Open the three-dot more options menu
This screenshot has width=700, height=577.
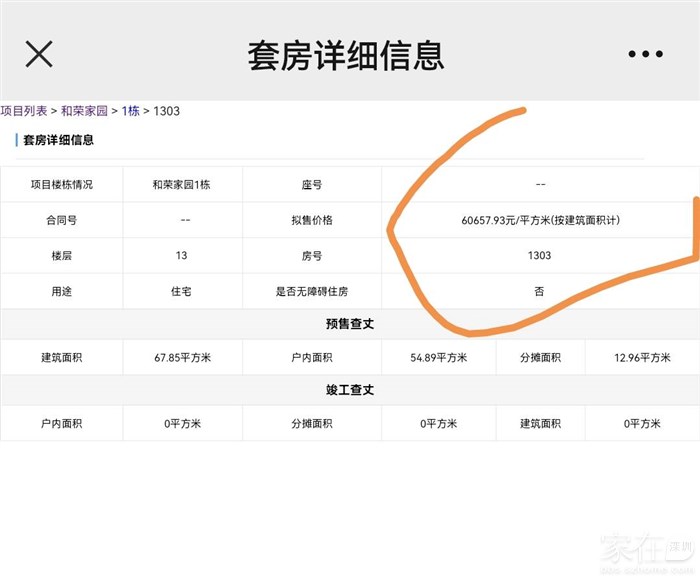[x=645, y=54]
